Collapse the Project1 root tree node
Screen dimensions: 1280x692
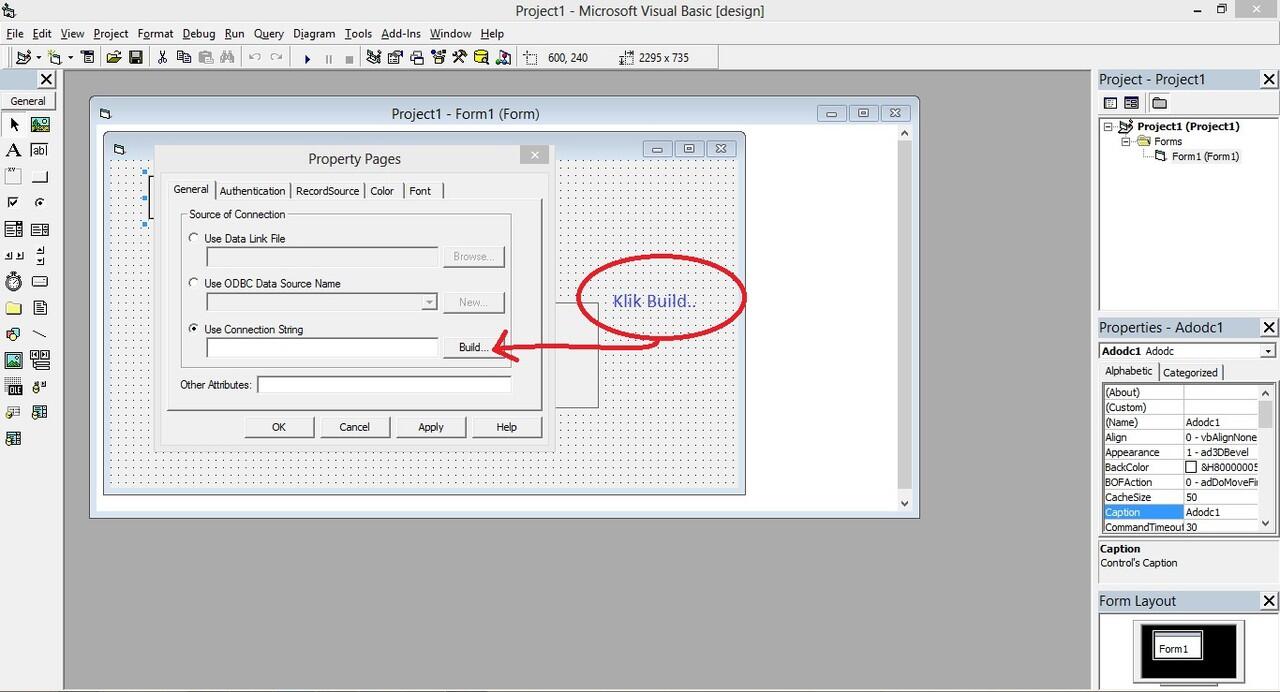pos(1108,127)
